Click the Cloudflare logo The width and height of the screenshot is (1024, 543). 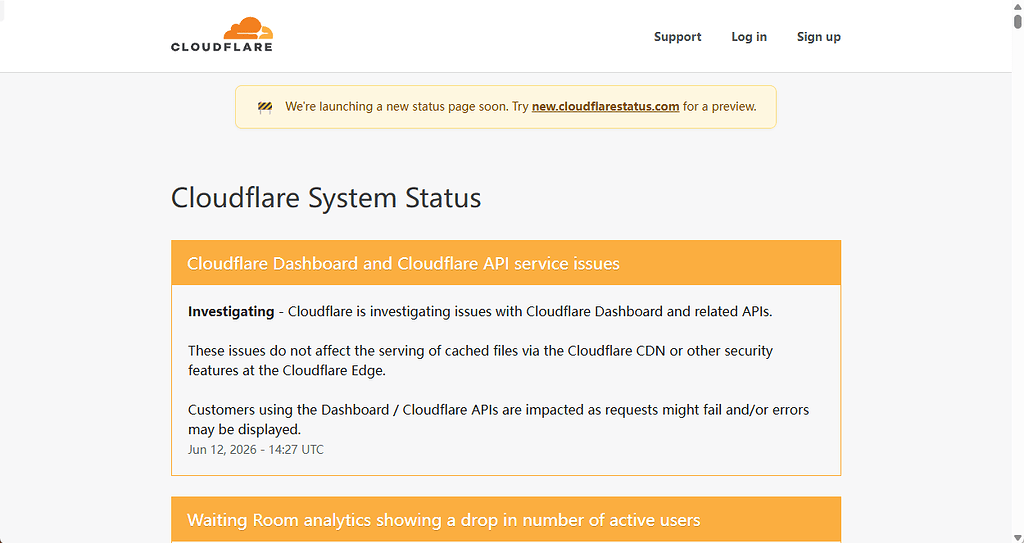(x=221, y=35)
